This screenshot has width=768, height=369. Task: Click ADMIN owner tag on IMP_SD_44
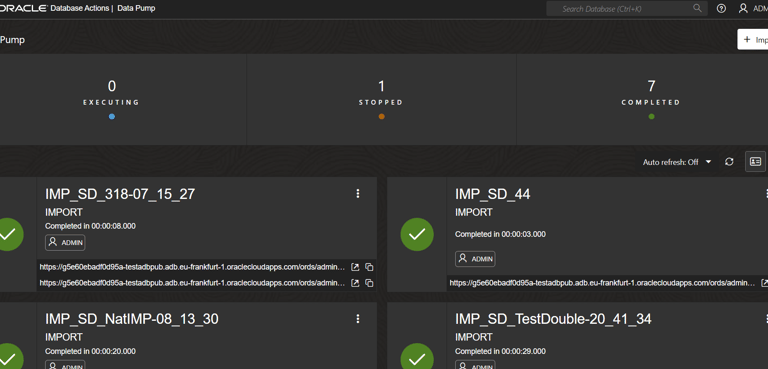click(x=475, y=259)
